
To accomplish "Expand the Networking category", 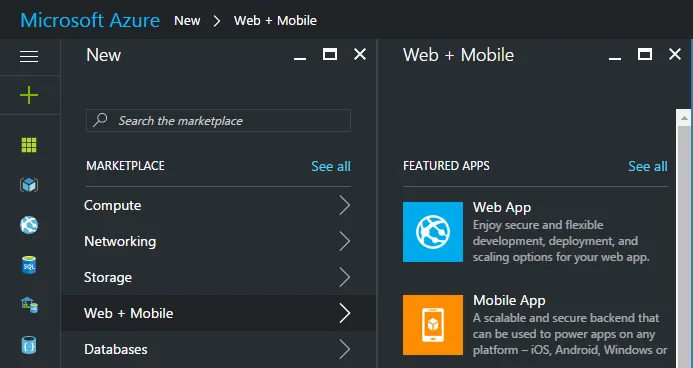I will pyautogui.click(x=218, y=241).
